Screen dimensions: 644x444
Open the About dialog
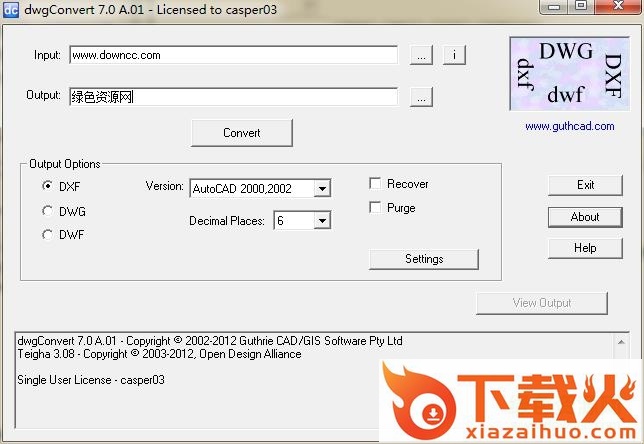click(x=585, y=217)
